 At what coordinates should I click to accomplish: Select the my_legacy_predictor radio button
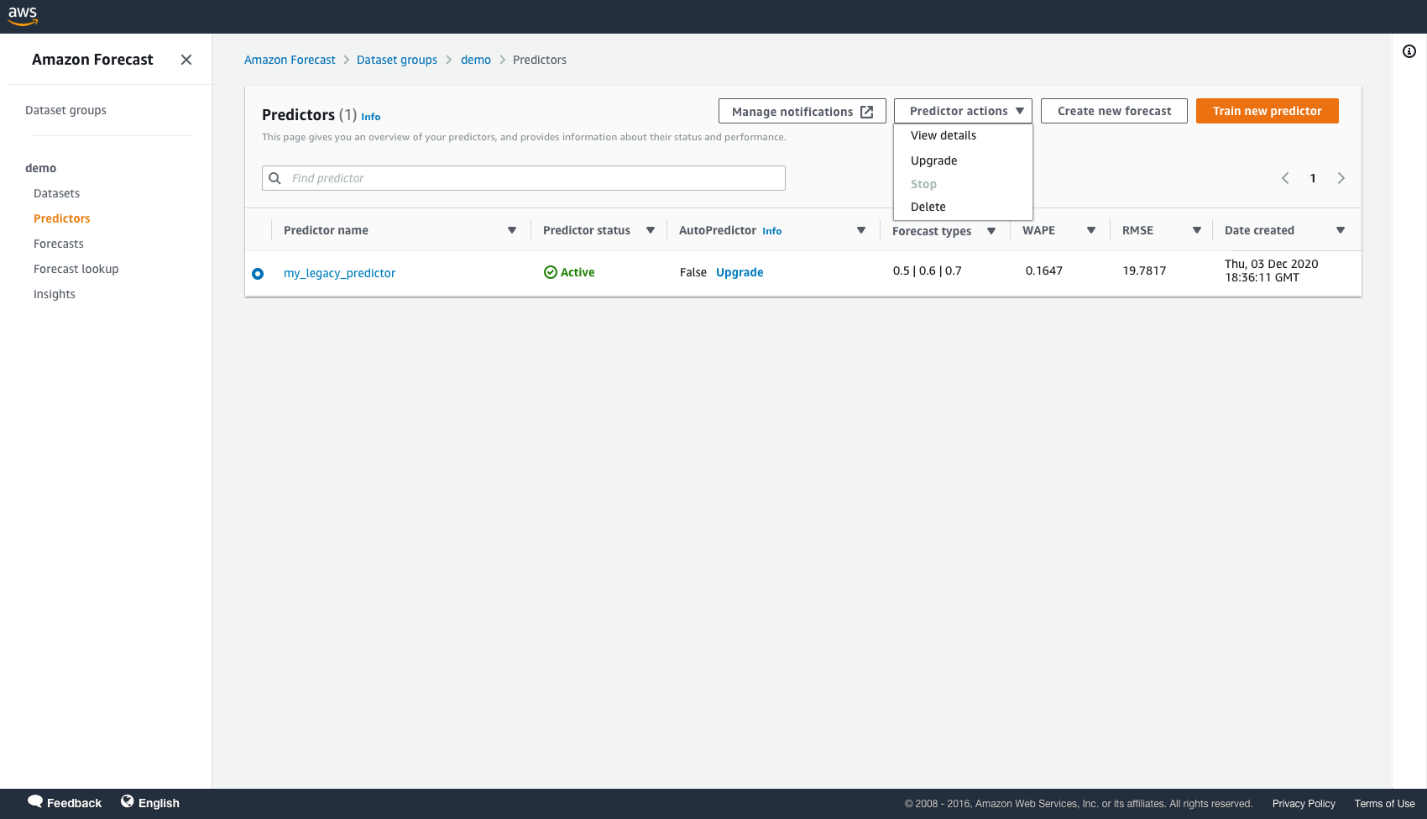coord(258,273)
